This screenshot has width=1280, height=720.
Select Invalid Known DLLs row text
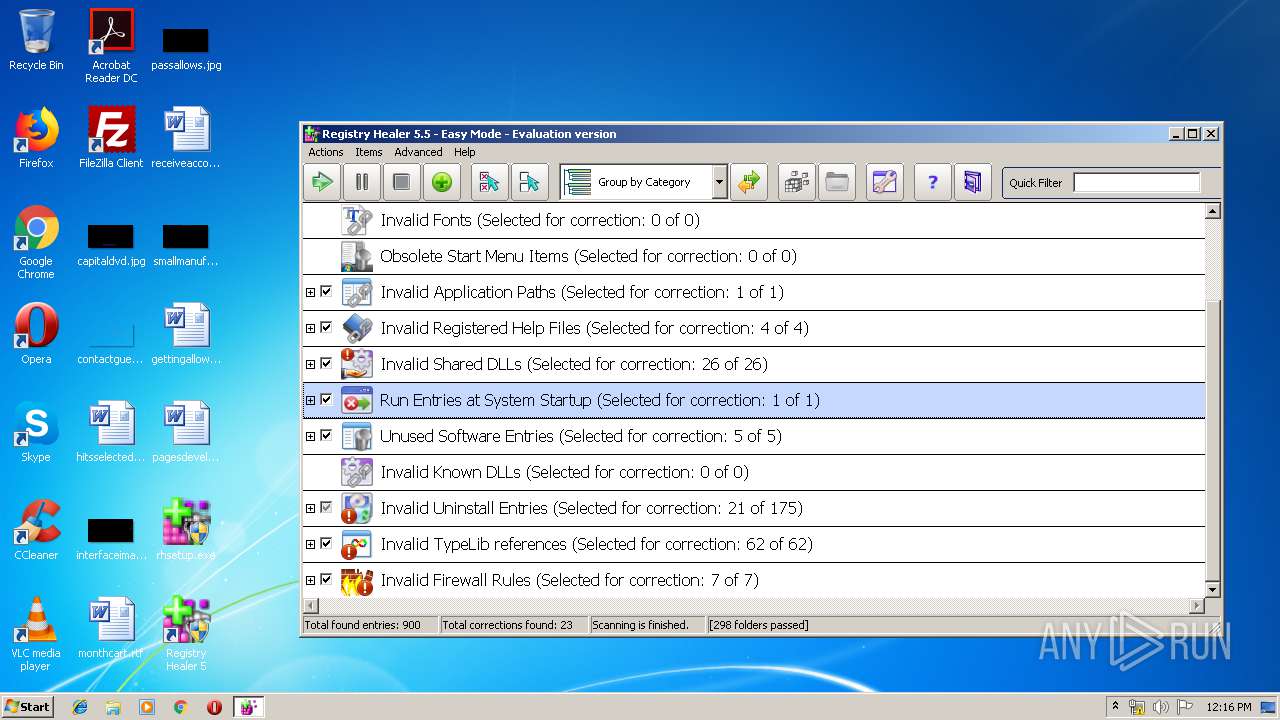564,472
